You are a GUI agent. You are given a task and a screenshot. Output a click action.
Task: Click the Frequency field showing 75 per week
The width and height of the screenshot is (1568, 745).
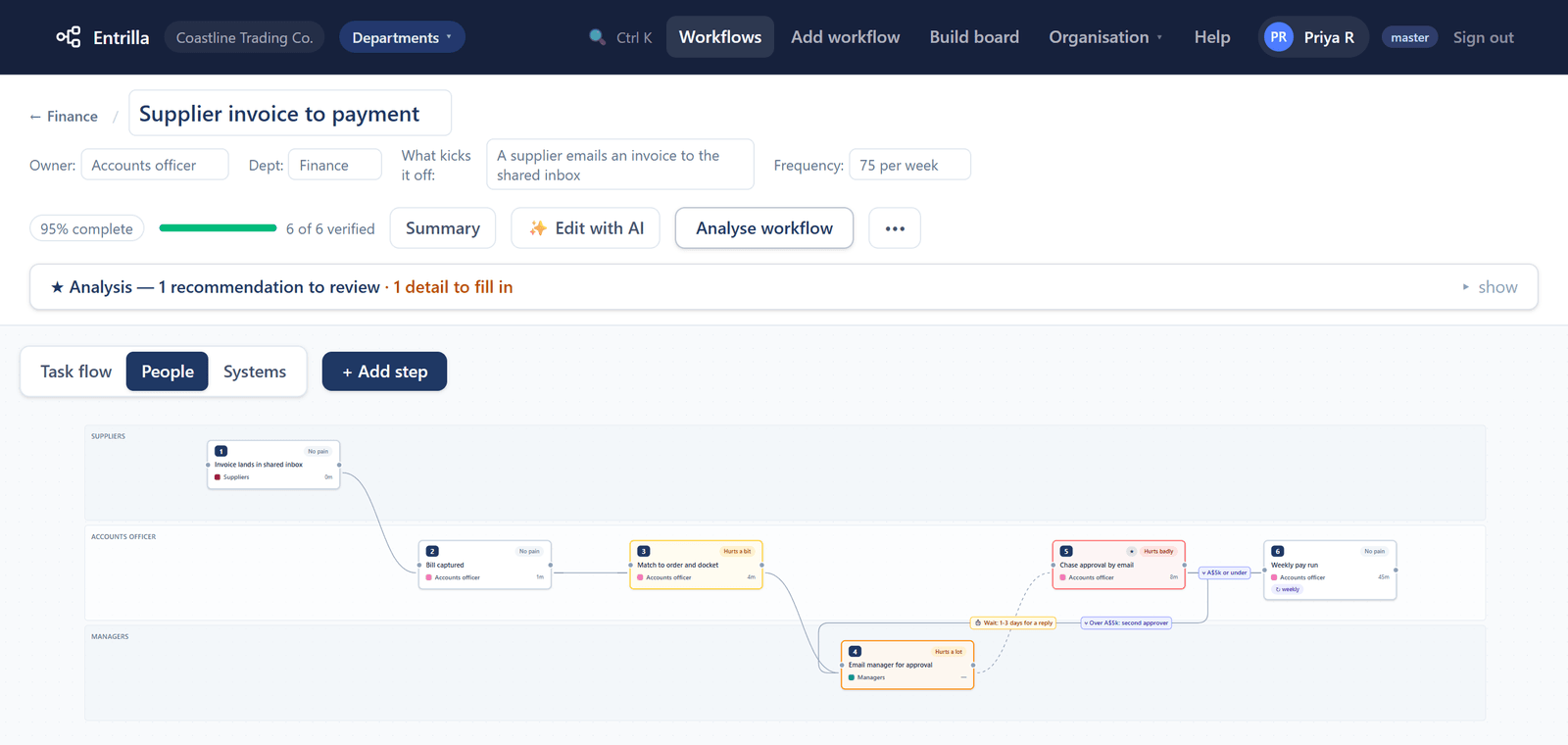909,165
